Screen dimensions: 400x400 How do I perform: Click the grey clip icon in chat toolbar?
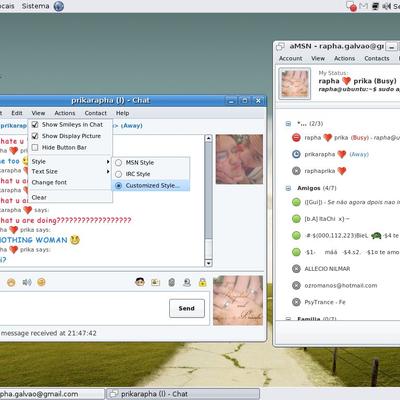[171, 283]
